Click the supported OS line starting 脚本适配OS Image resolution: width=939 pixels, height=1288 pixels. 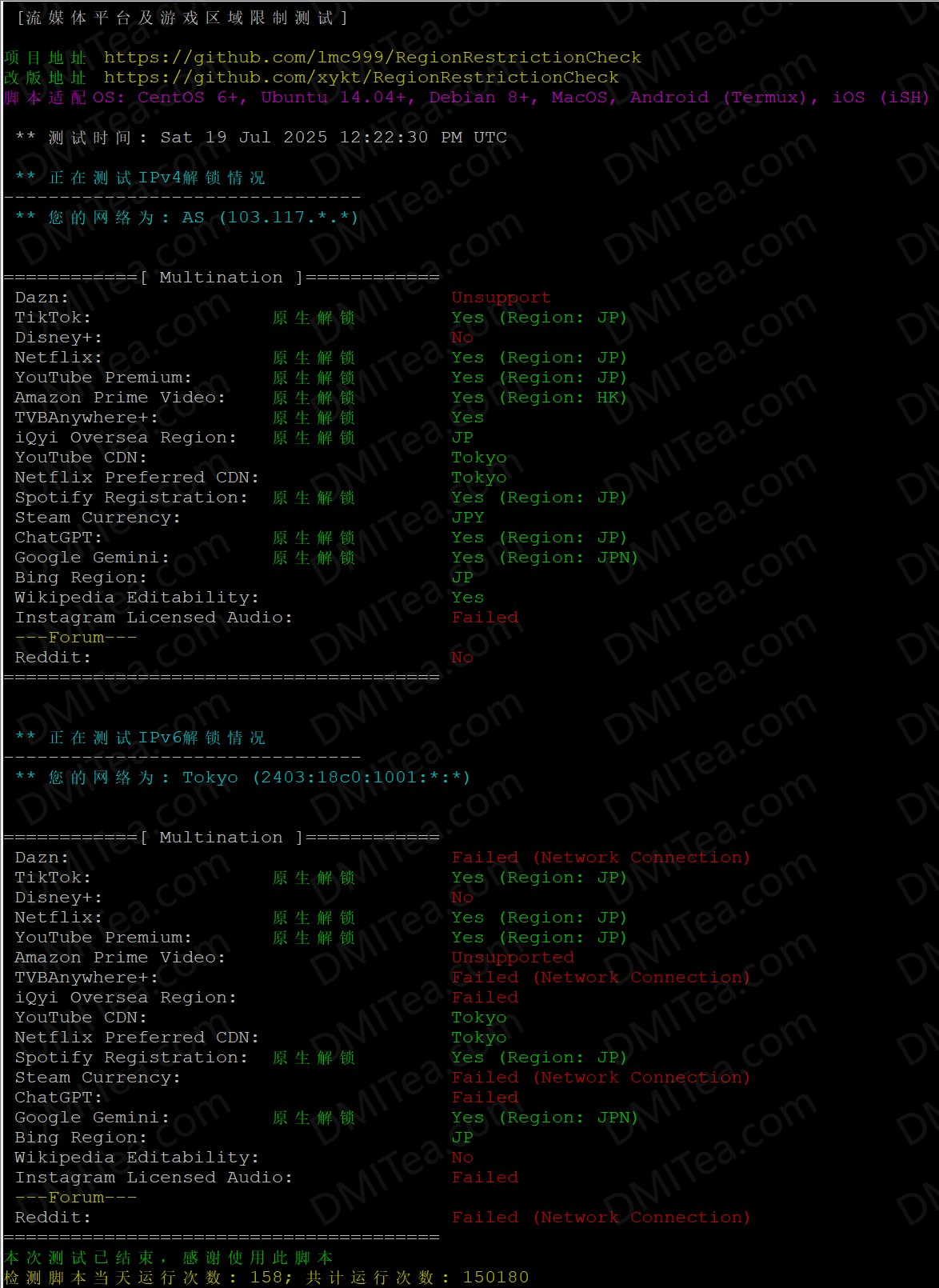click(x=467, y=98)
